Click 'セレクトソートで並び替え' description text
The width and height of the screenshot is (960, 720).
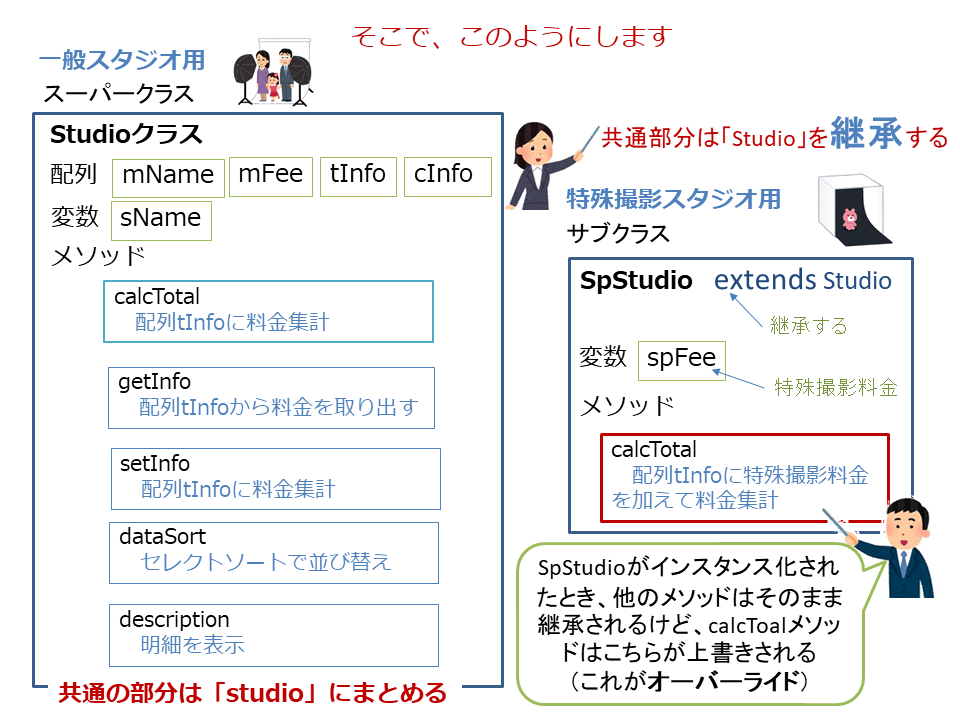[265, 561]
